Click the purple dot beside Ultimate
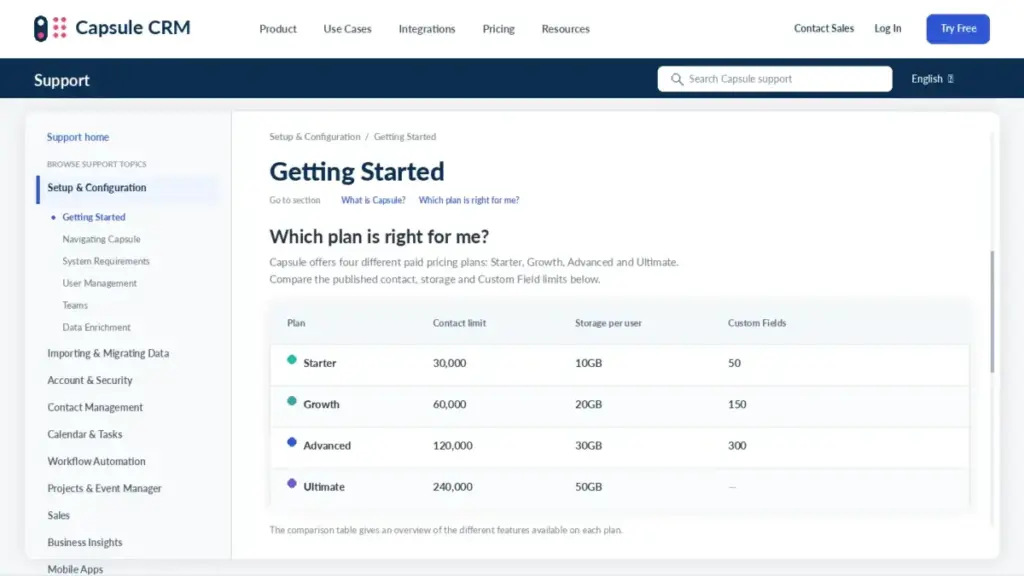 [292, 483]
